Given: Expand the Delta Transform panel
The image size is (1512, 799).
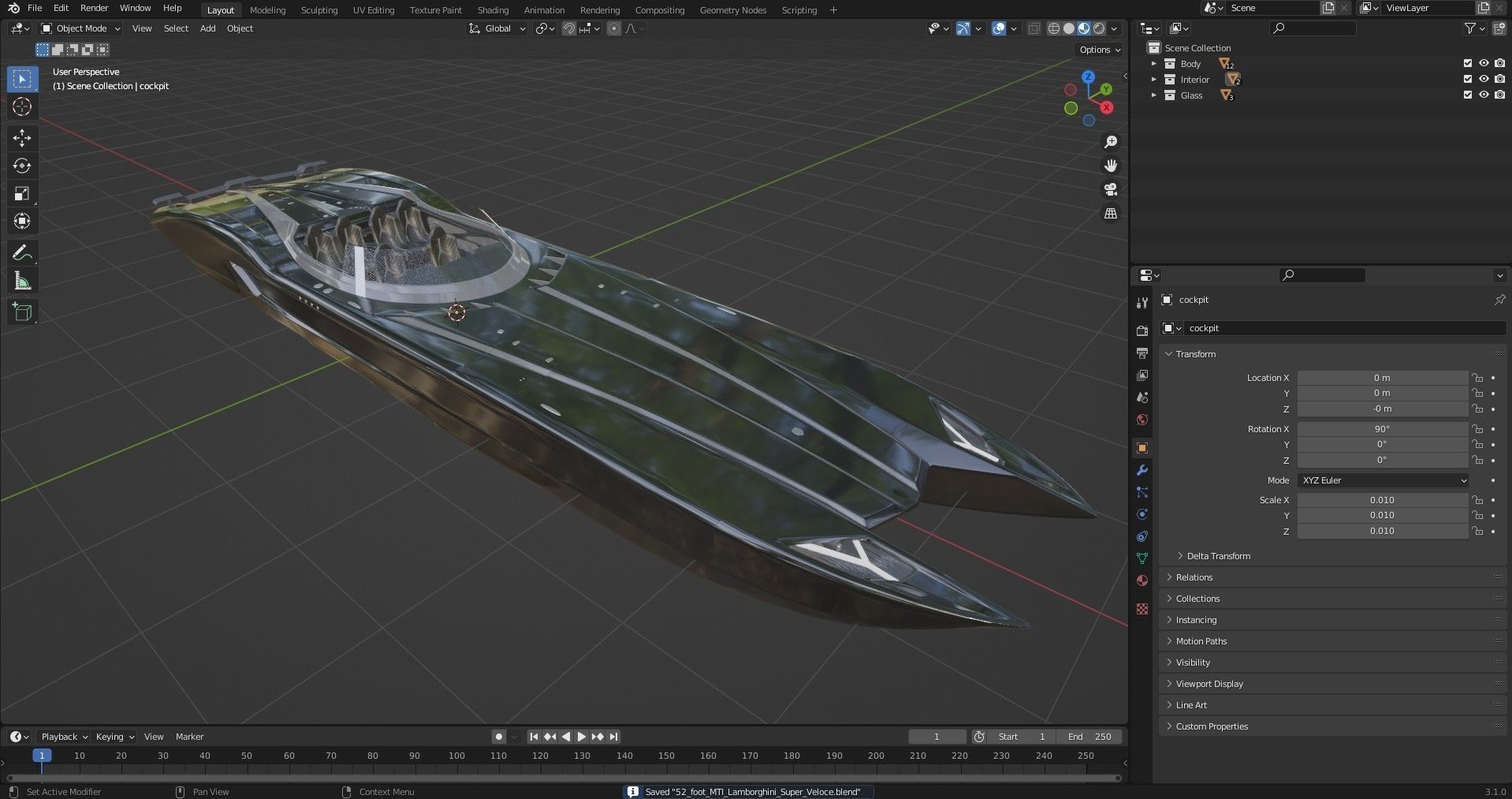Looking at the screenshot, I should tap(1218, 556).
